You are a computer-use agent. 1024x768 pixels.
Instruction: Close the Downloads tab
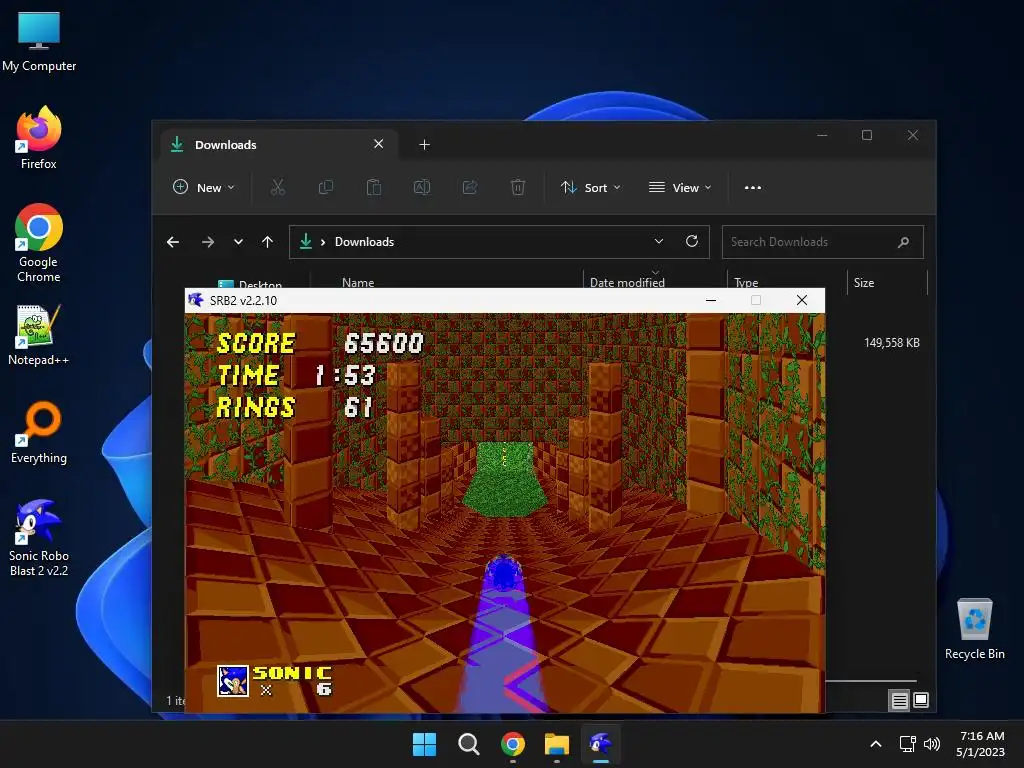378,144
